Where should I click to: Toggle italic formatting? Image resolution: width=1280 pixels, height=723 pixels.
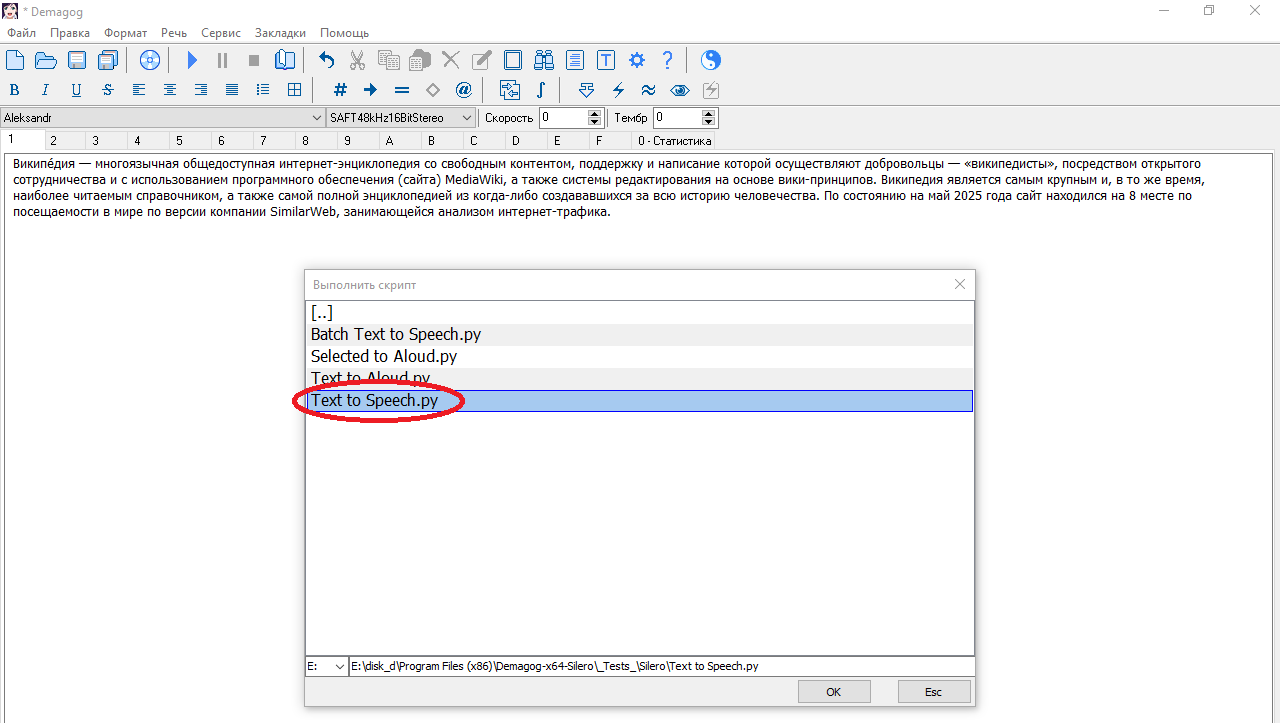45,90
